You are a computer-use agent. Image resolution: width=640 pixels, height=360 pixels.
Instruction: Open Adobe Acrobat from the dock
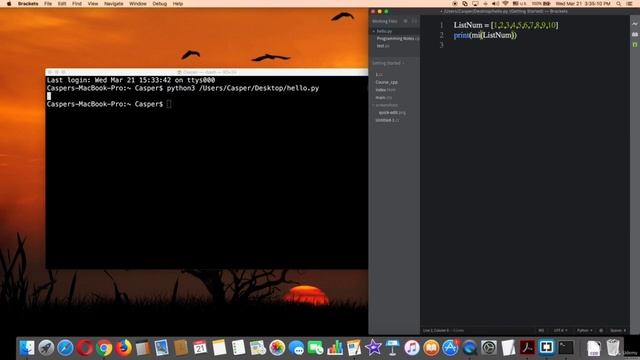pos(527,348)
